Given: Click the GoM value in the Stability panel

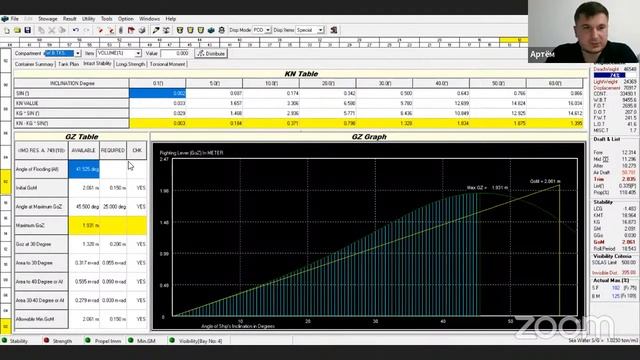Looking at the screenshot, I should coord(629,242).
